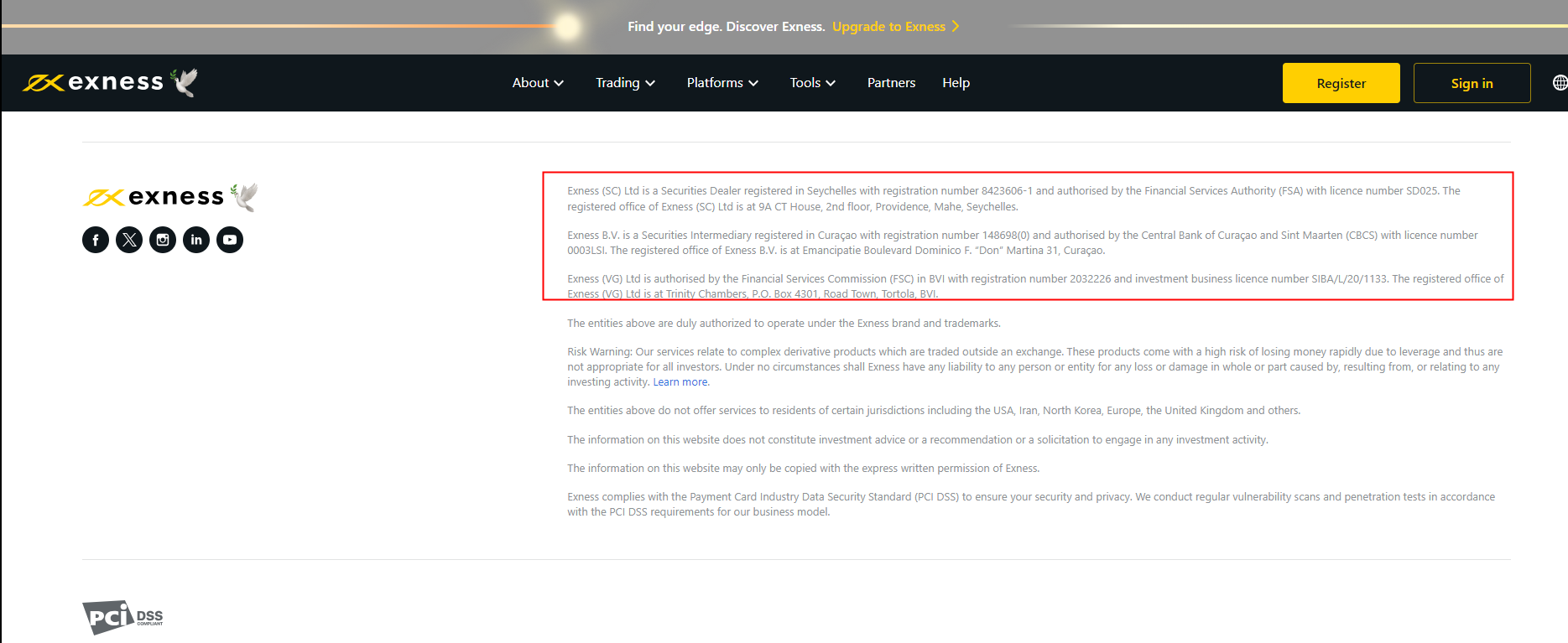Screen dimensions: 1568x643
Task: Click the 'duly authorized to operate' sentence
Action: point(784,324)
